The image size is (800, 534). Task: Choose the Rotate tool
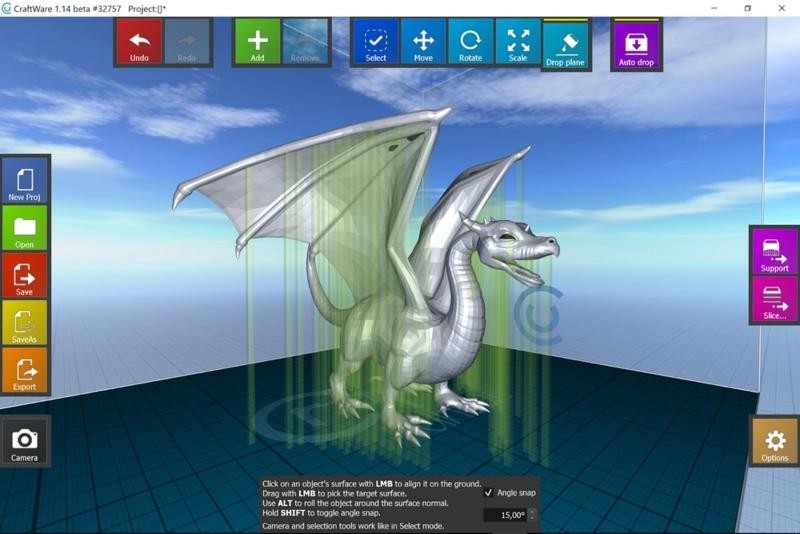470,43
